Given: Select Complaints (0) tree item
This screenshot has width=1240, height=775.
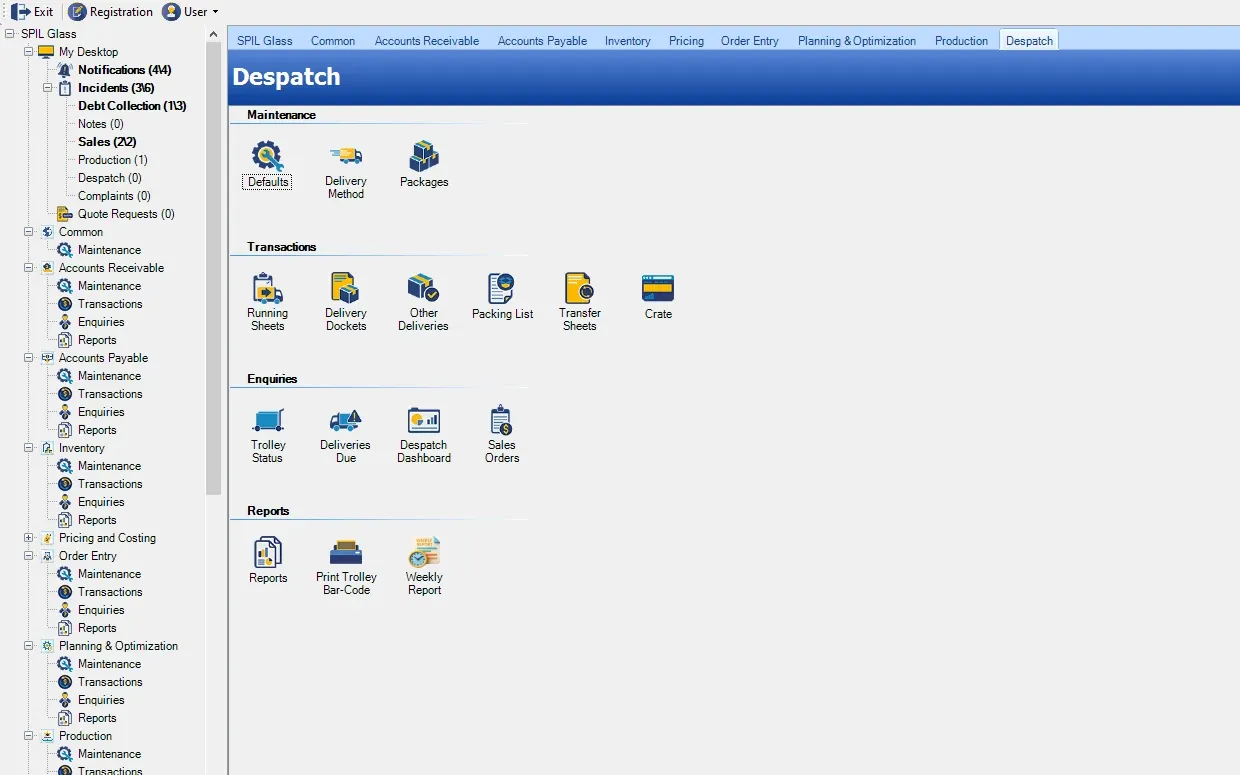Looking at the screenshot, I should 115,196.
